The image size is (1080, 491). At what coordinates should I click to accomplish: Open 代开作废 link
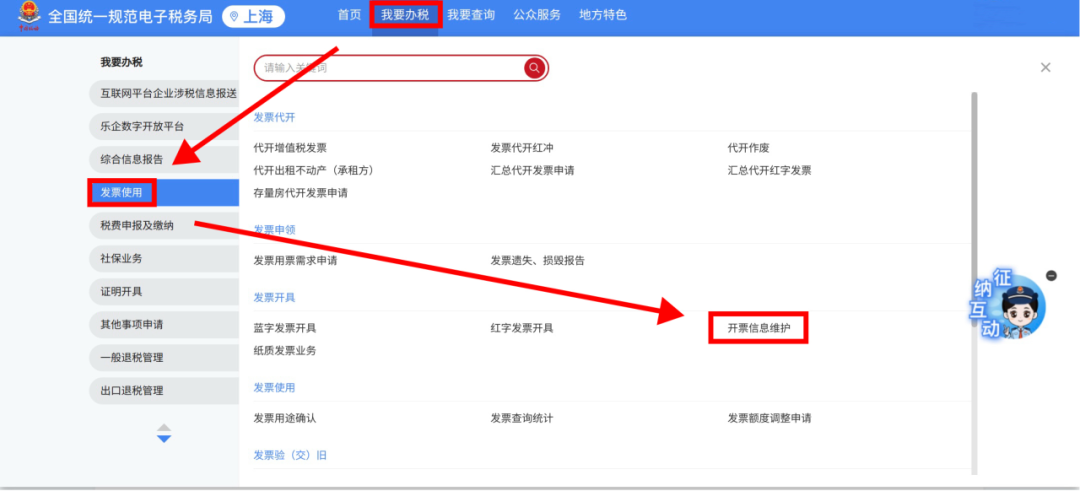tap(749, 147)
